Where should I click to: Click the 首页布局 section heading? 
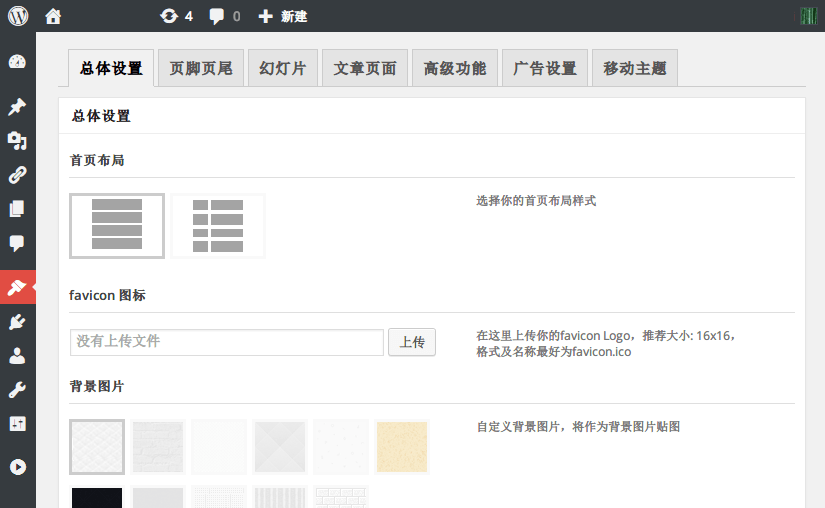pyautogui.click(x=97, y=160)
